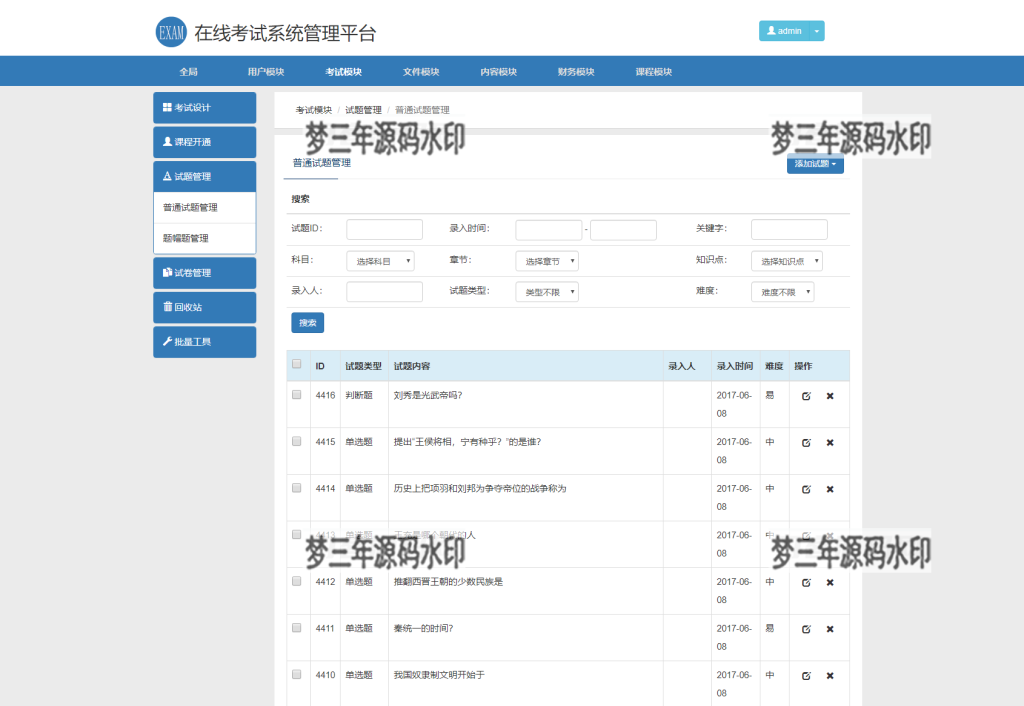1024x706 pixels.
Task: Check the box for question 4410
Action: tap(296, 674)
